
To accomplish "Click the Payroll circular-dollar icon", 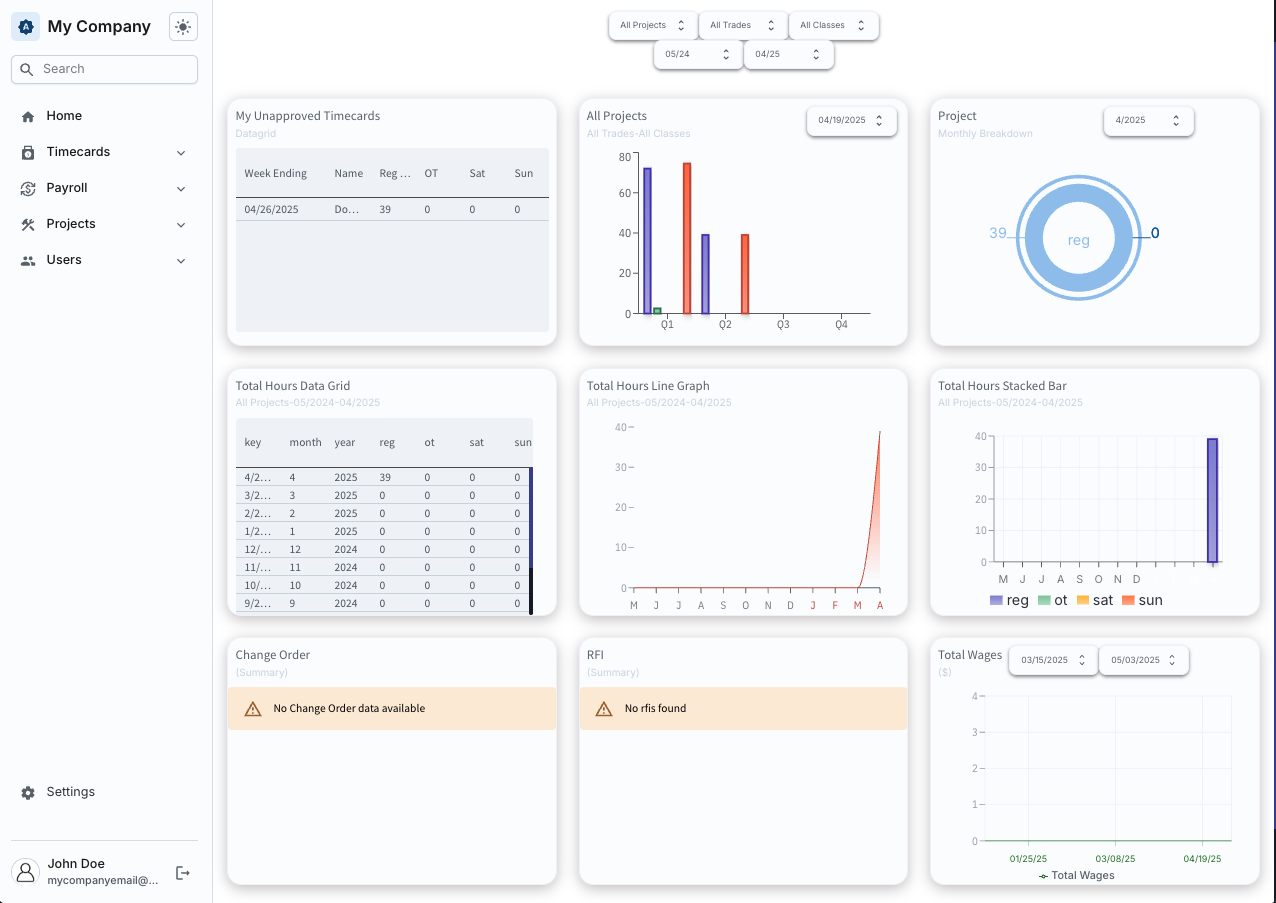I will 30,187.
